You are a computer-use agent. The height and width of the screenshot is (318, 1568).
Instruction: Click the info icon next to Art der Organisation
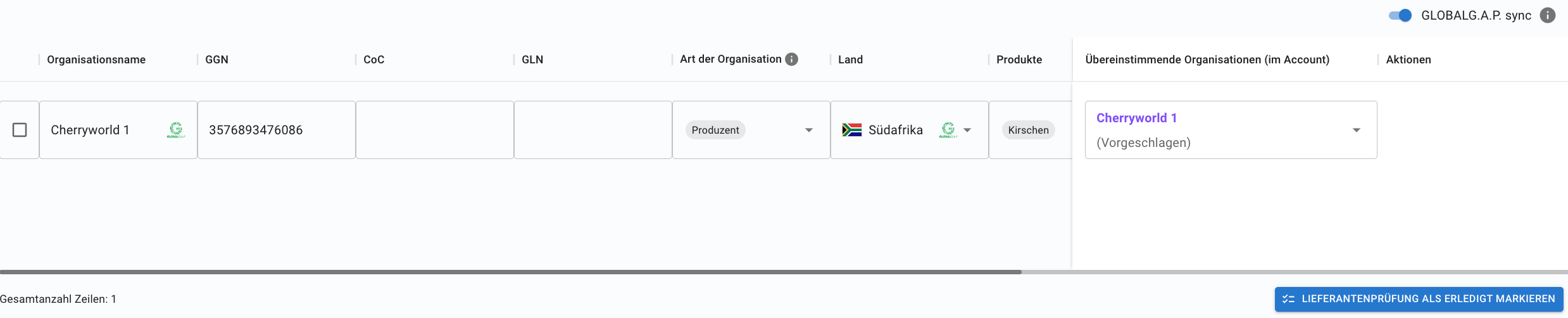pyautogui.click(x=791, y=59)
